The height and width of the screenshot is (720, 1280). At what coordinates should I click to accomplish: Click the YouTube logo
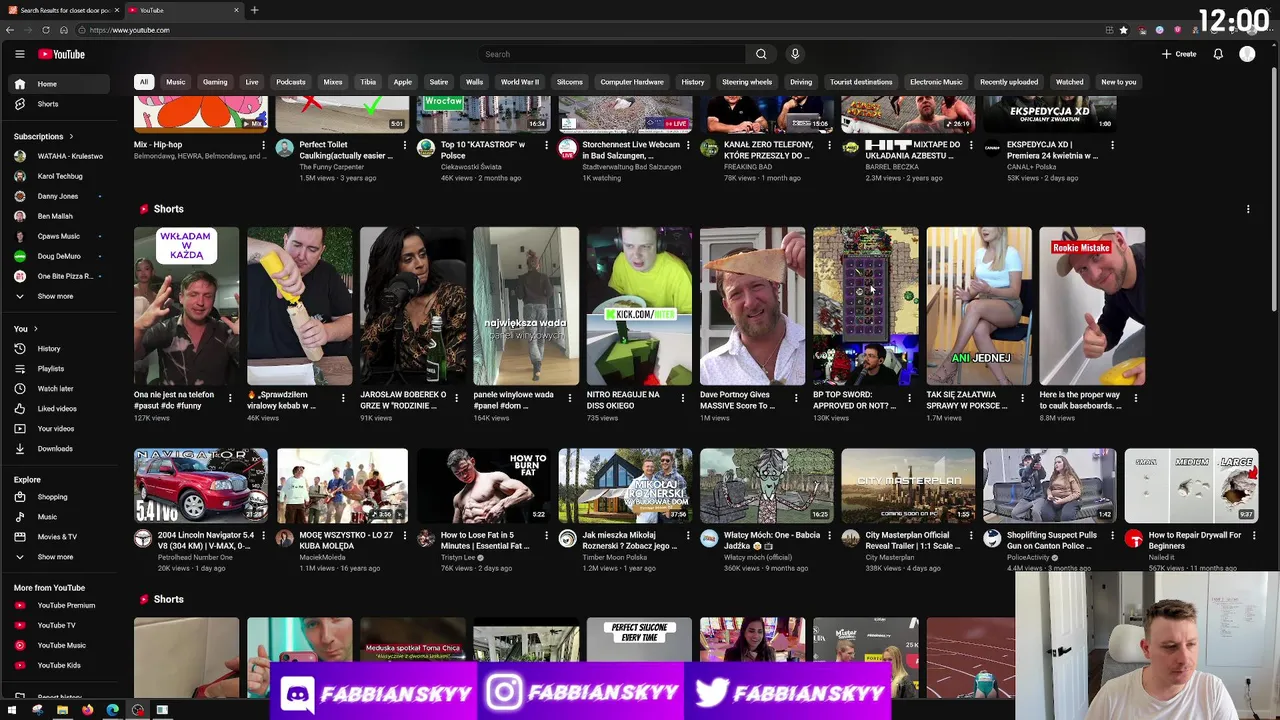[x=62, y=54]
